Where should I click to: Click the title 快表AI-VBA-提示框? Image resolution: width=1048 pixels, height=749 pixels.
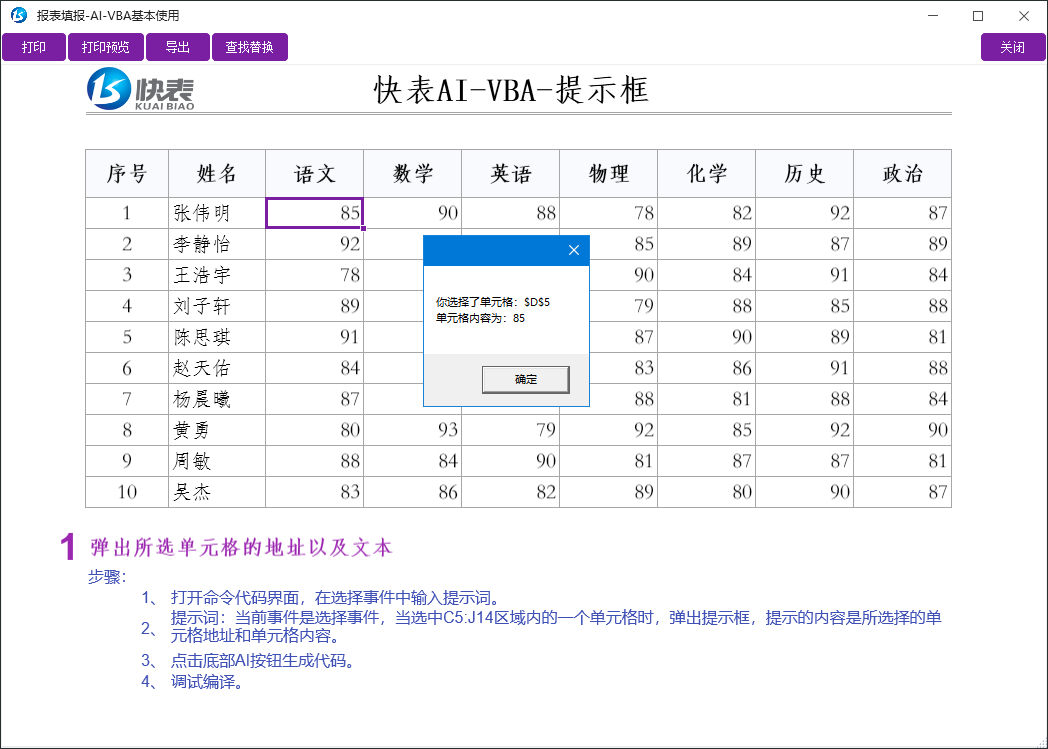tap(511, 90)
